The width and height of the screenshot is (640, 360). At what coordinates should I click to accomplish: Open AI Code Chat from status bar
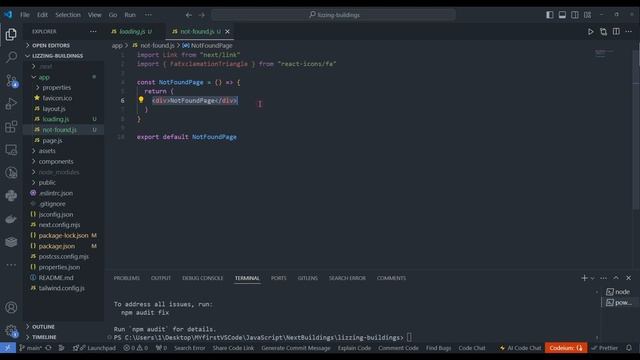[x=520, y=348]
